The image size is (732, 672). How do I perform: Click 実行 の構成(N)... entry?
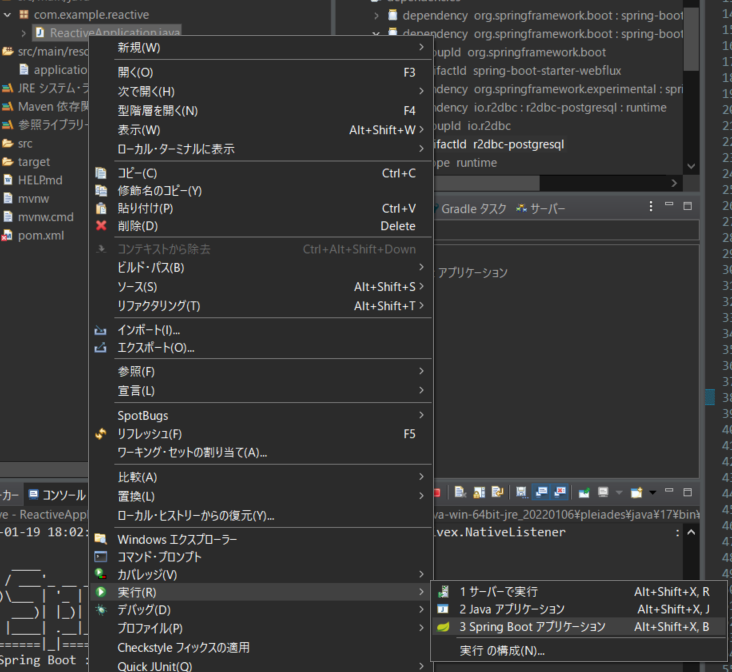pyautogui.click(x=578, y=651)
